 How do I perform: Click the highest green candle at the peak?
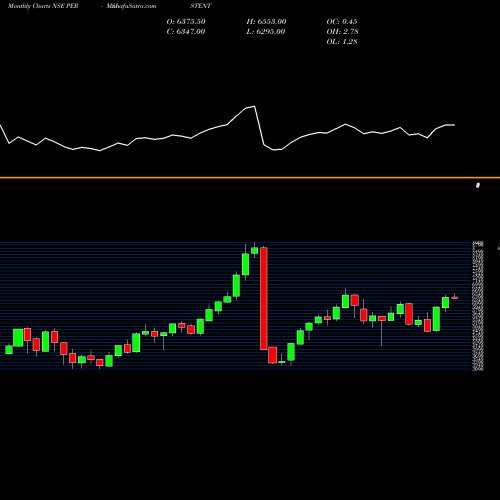point(255,250)
